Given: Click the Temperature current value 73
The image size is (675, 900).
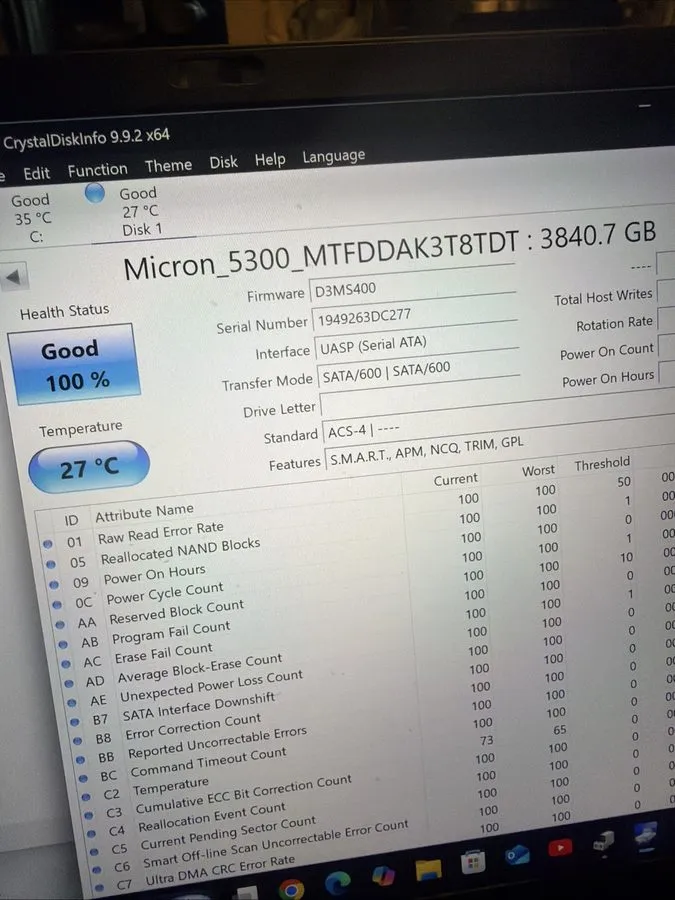Looking at the screenshot, I should tap(486, 740).
